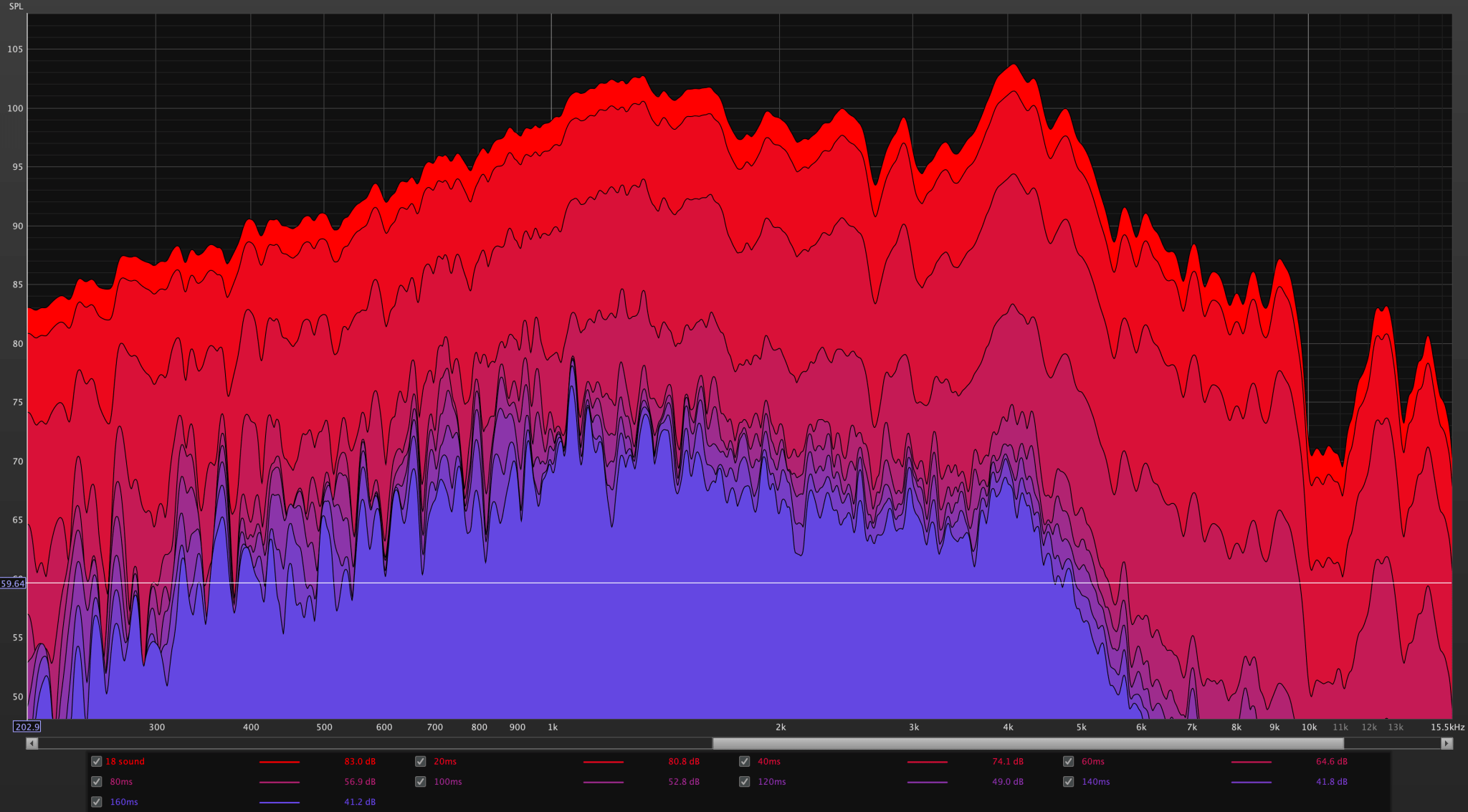Click the SPL axis label
The height and width of the screenshot is (812, 1468).
pyautogui.click(x=16, y=6)
